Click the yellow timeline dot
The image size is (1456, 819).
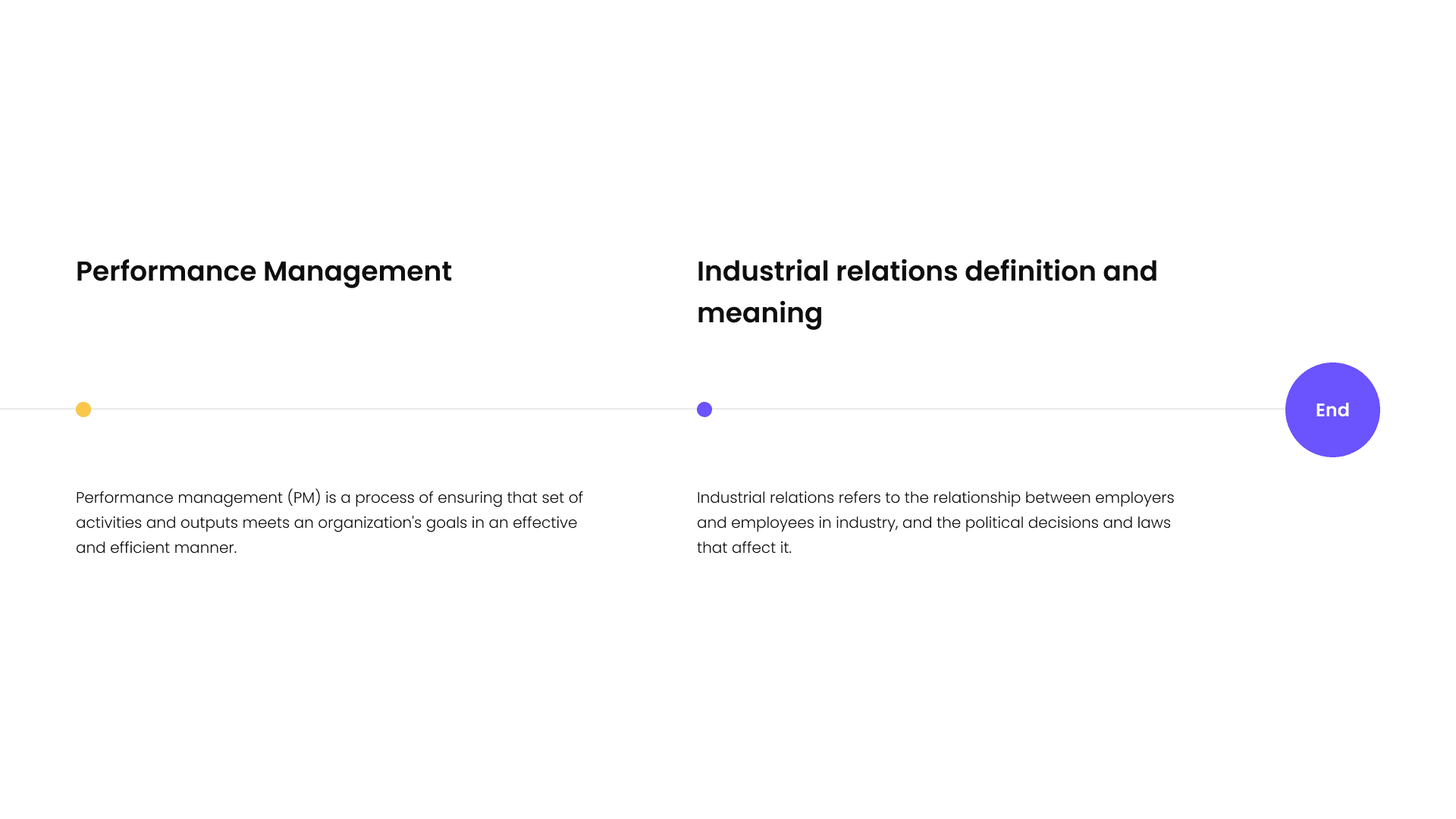(x=83, y=409)
